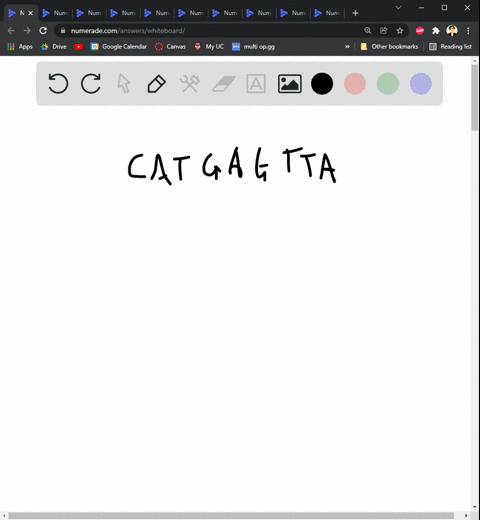The image size is (480, 520).
Task: Open the Reading list panel
Action: 450,47
